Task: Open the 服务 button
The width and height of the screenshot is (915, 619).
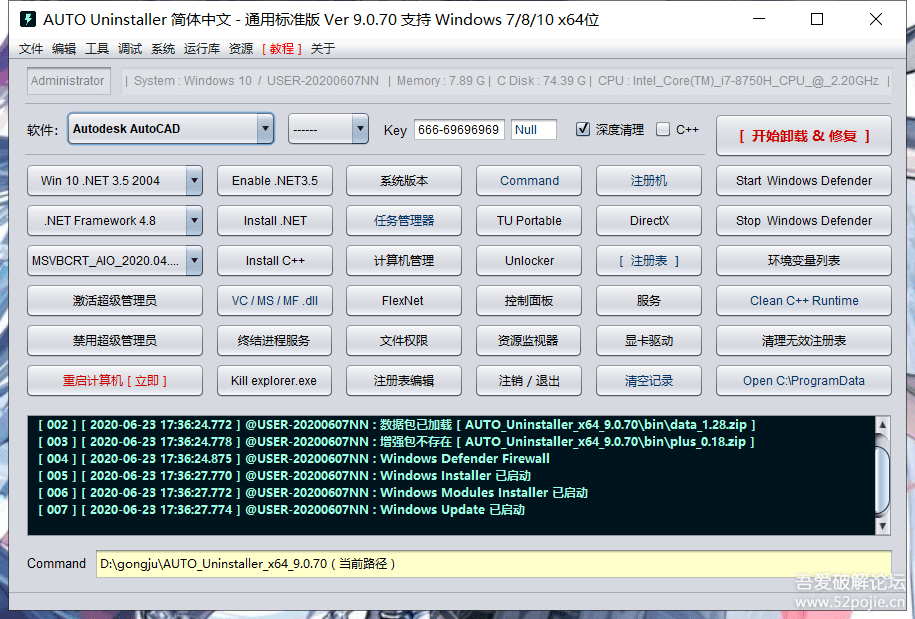Action: pos(649,300)
